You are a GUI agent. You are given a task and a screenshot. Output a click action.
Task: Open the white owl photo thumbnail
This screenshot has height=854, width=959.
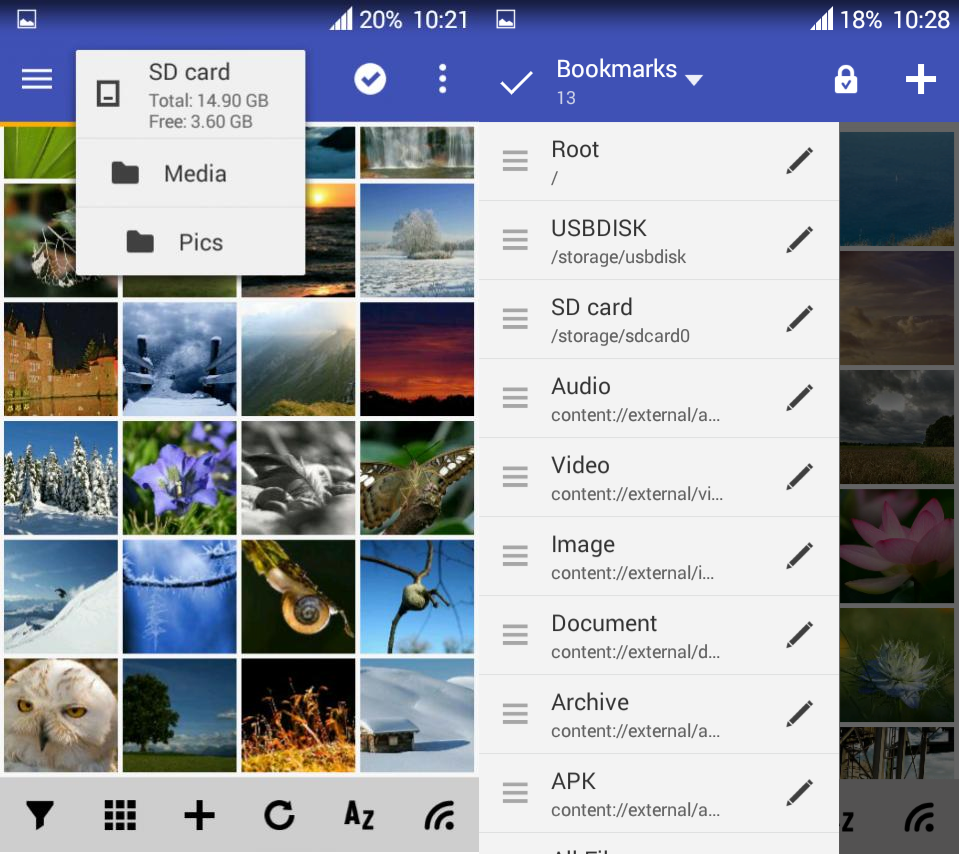pyautogui.click(x=61, y=715)
